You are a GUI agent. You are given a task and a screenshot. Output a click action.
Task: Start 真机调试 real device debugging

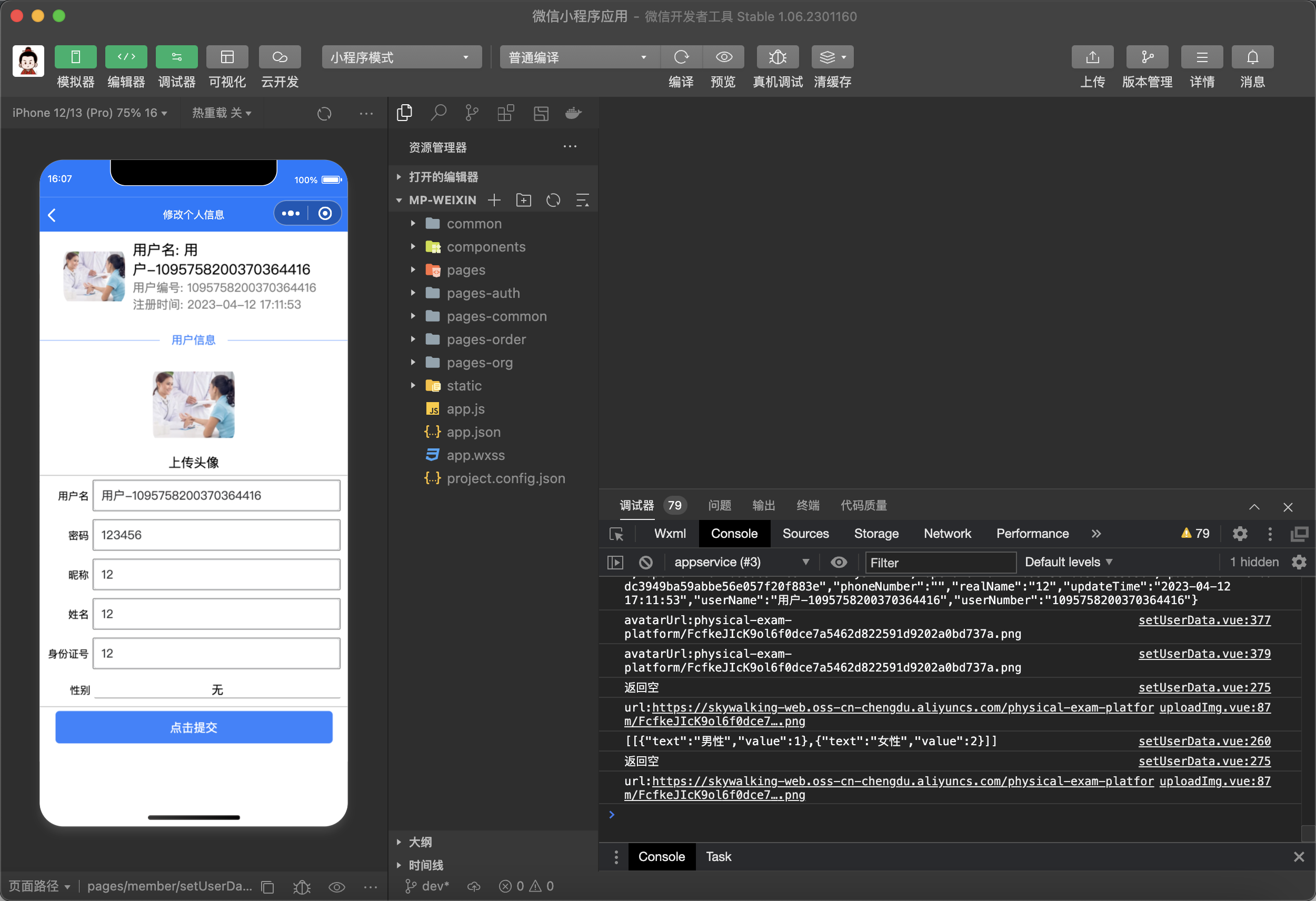777,57
